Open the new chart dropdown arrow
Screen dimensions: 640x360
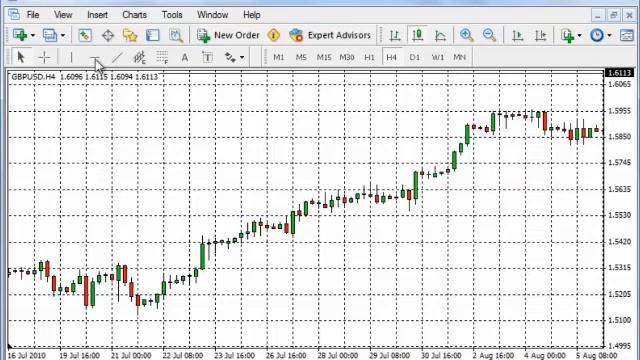click(33, 36)
